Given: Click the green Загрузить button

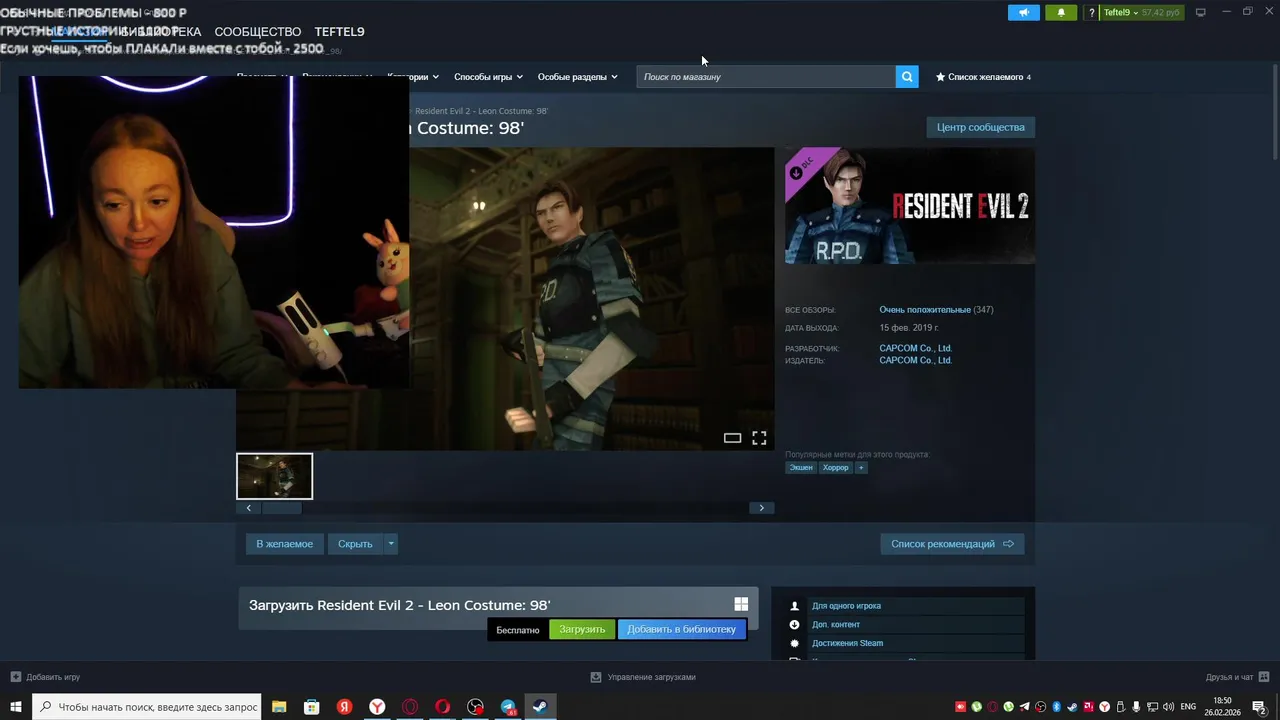Looking at the screenshot, I should click(582, 629).
